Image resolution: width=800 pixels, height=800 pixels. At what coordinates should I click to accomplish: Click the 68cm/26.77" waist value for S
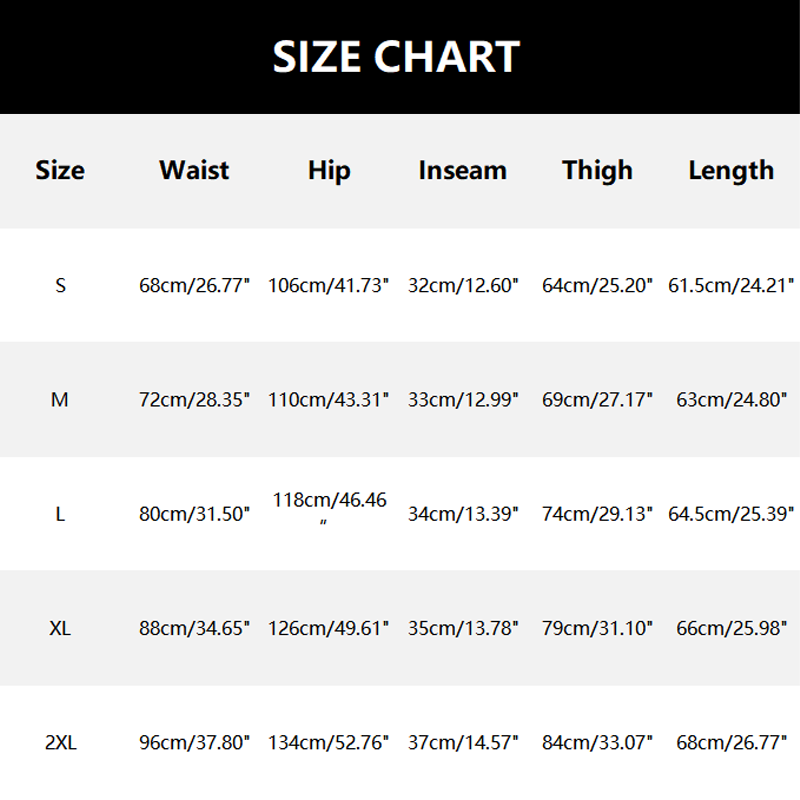pyautogui.click(x=194, y=286)
